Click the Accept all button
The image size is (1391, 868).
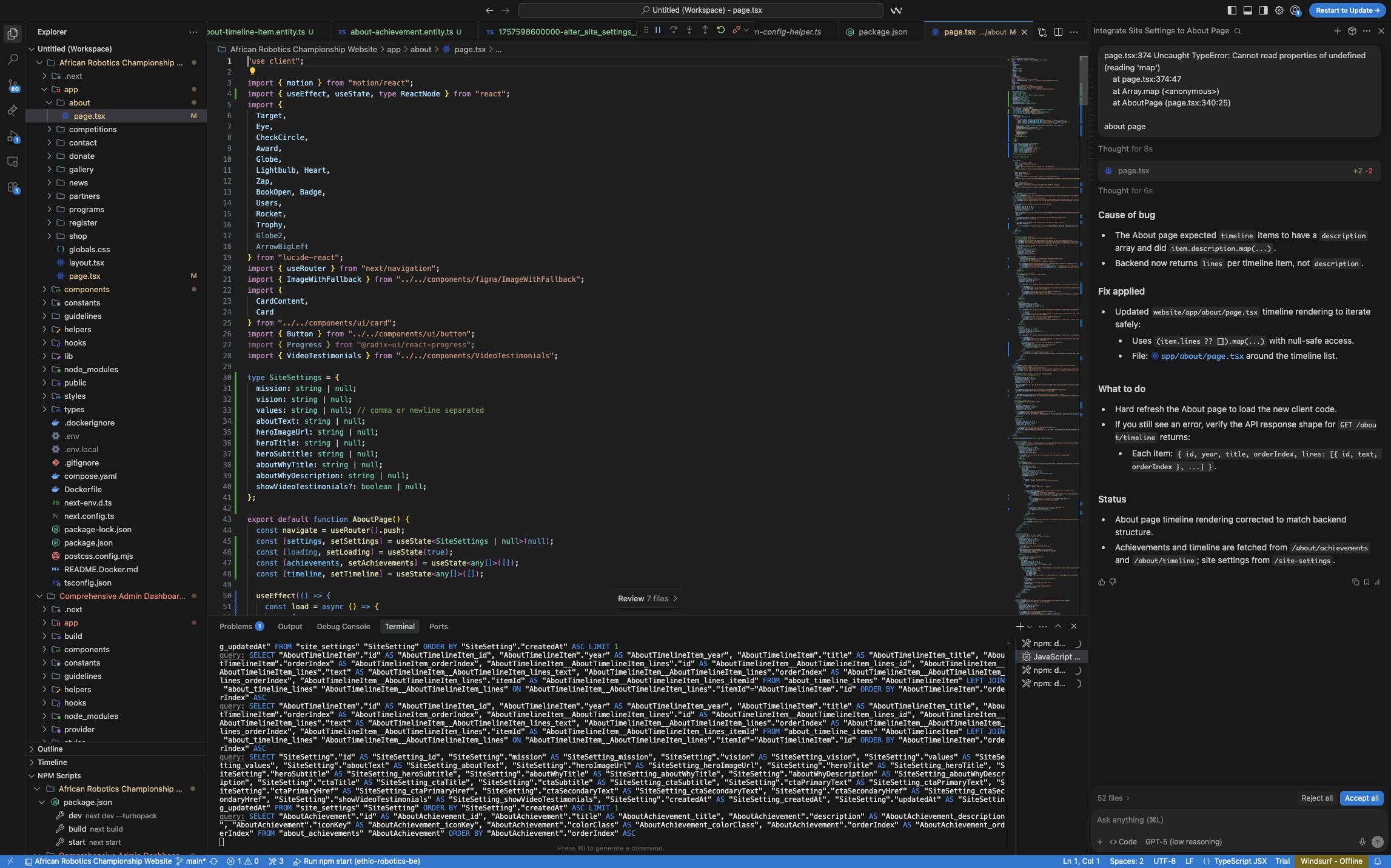1361,798
